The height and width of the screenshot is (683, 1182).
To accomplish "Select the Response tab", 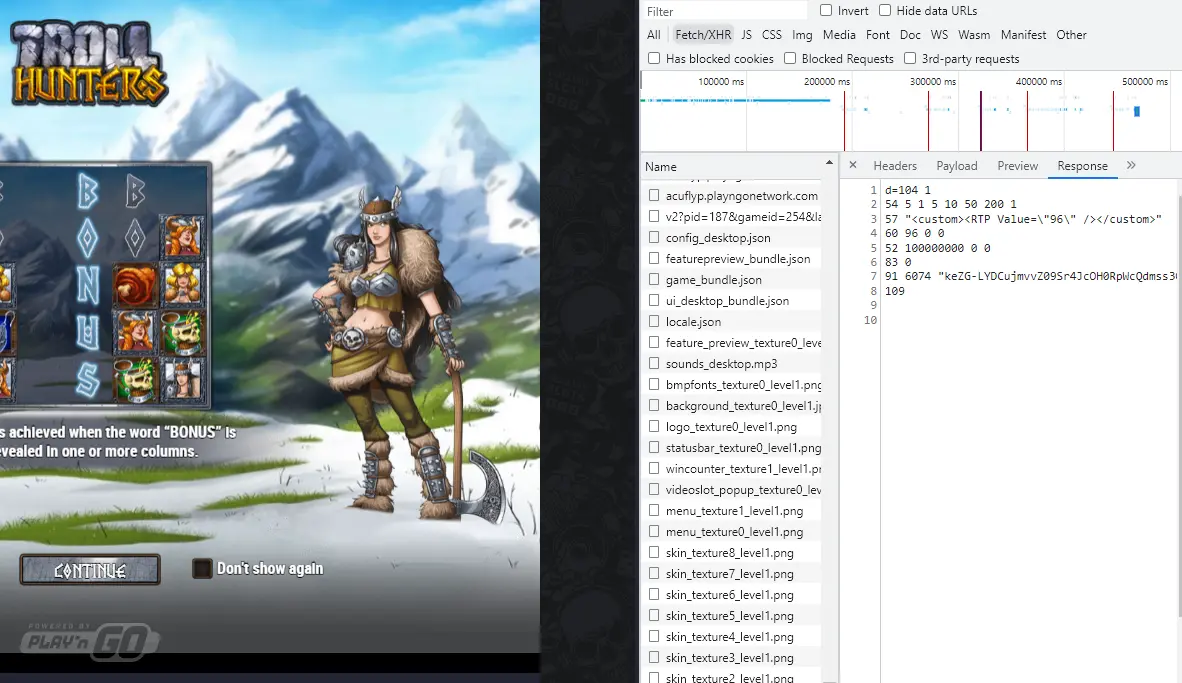I will tap(1082, 166).
